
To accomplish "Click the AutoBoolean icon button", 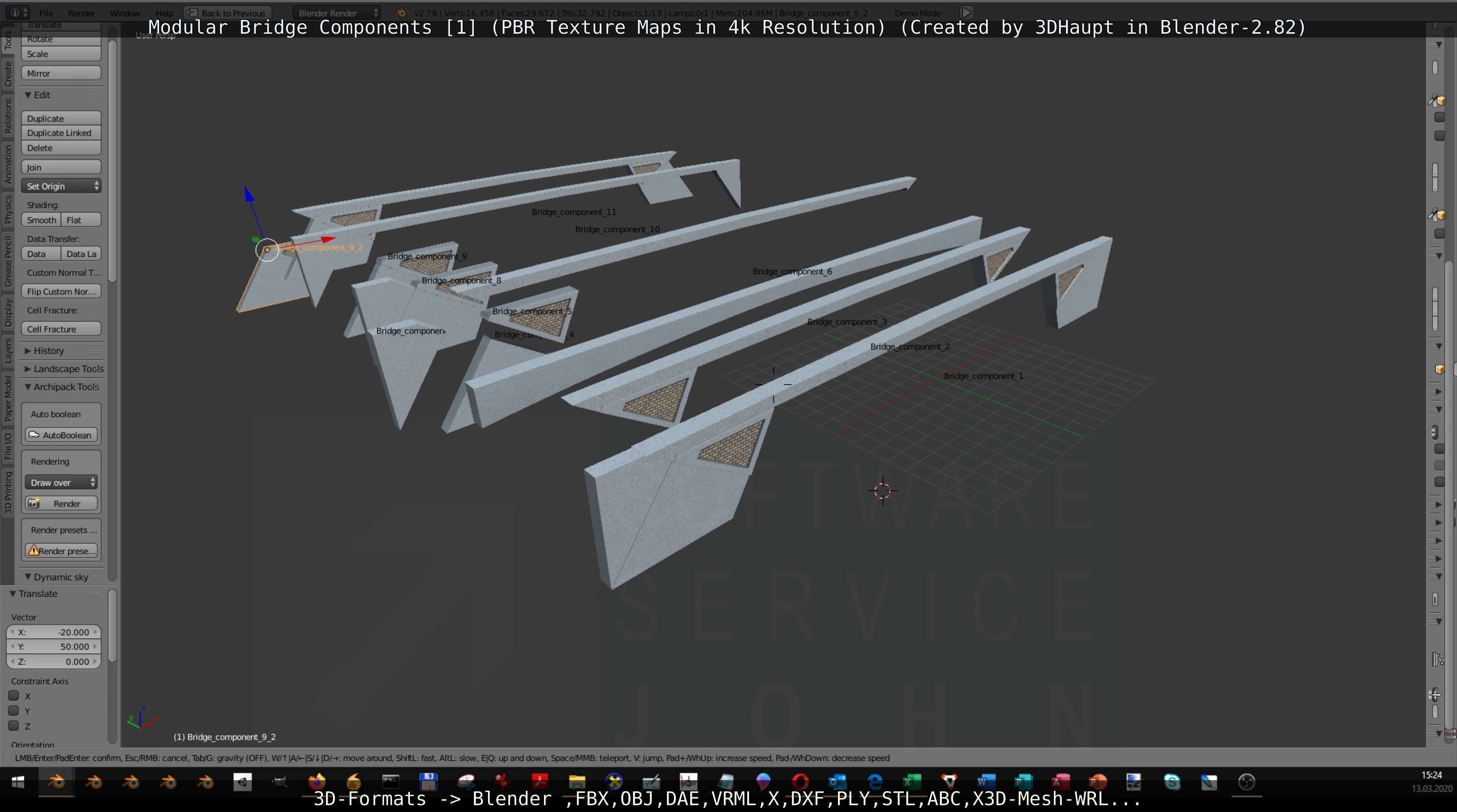I will pyautogui.click(x=61, y=435).
